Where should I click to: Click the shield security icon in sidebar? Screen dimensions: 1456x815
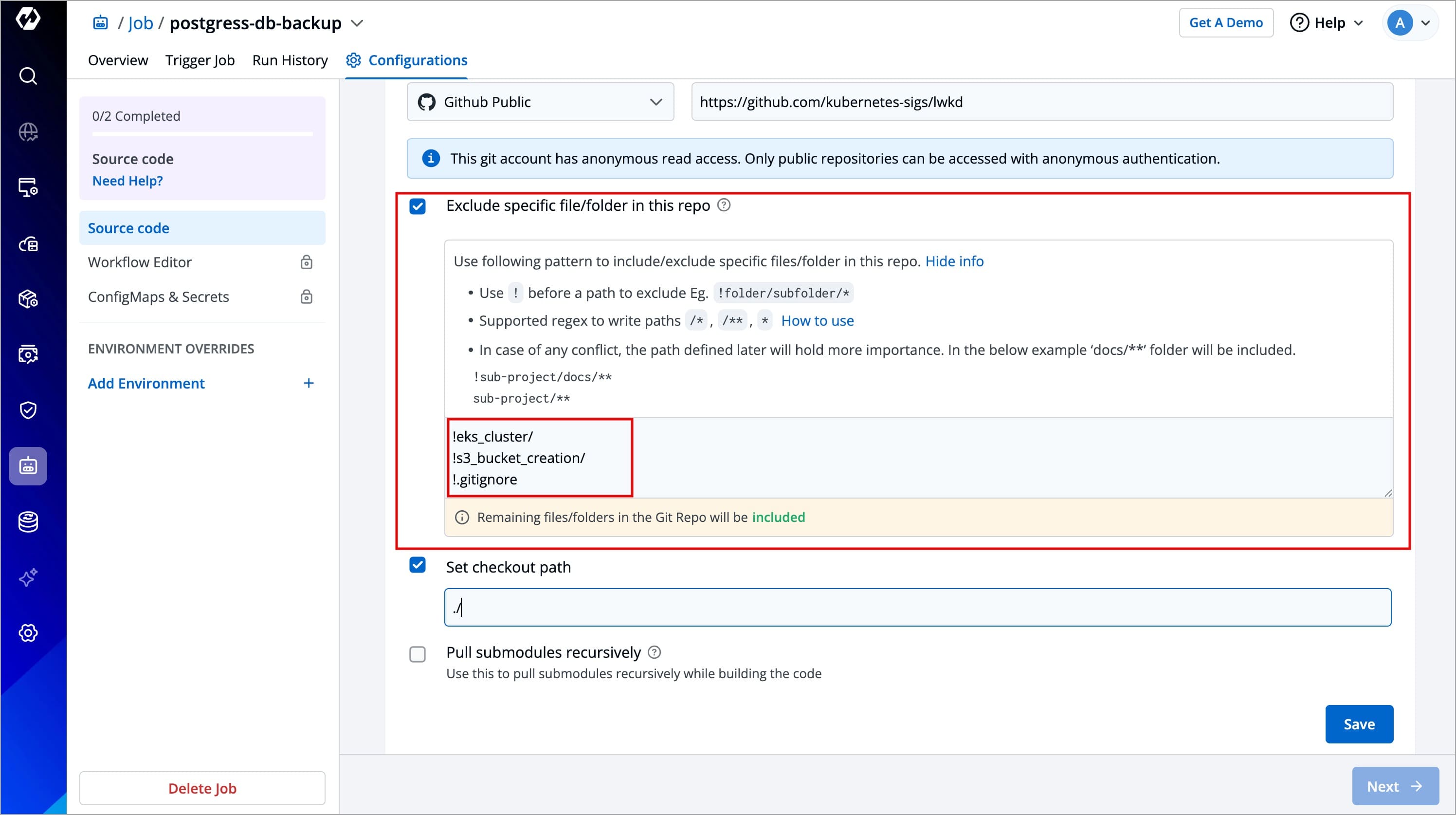pyautogui.click(x=28, y=410)
